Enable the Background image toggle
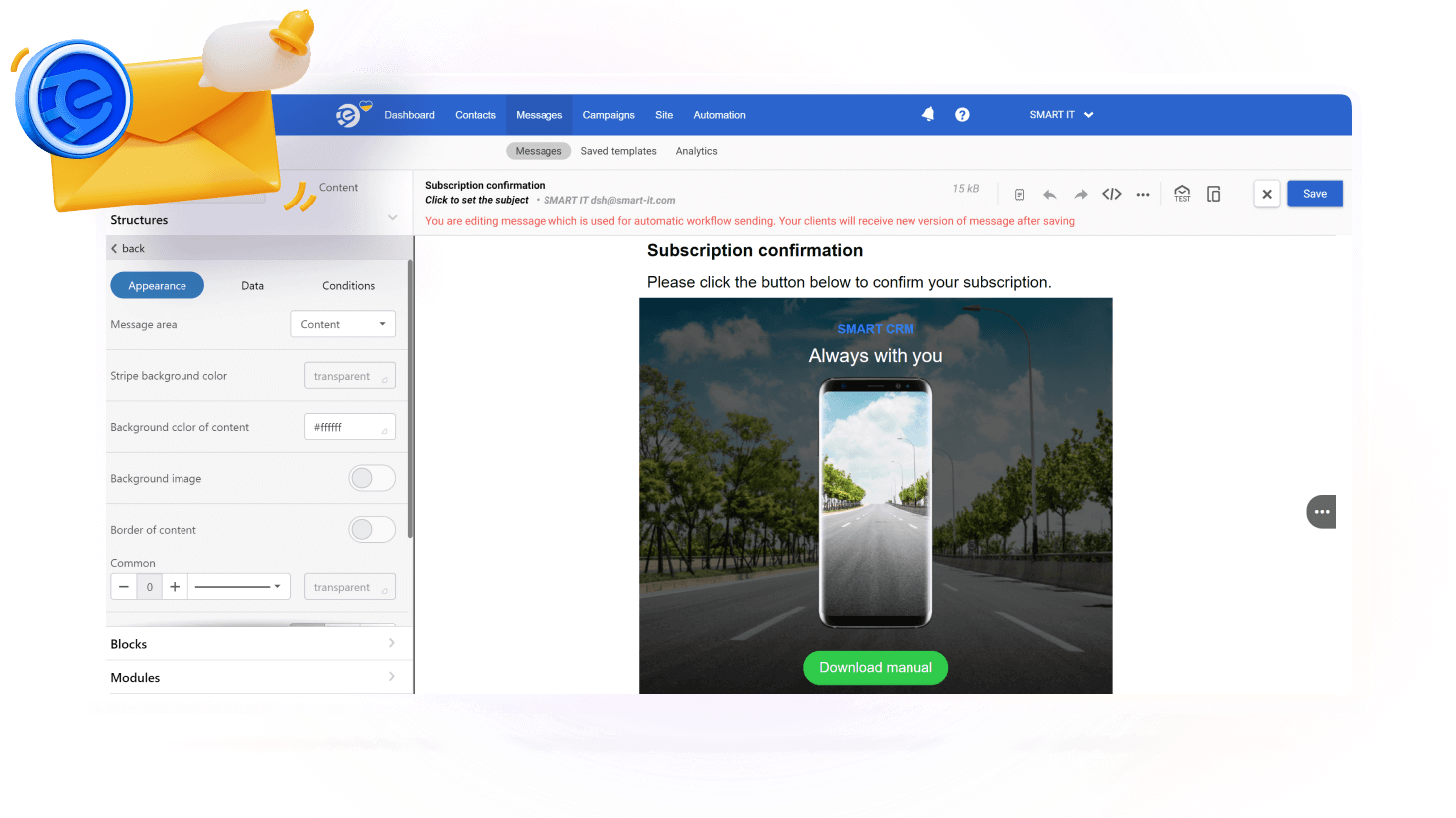Image resolution: width=1456 pixels, height=818 pixels. [x=372, y=479]
